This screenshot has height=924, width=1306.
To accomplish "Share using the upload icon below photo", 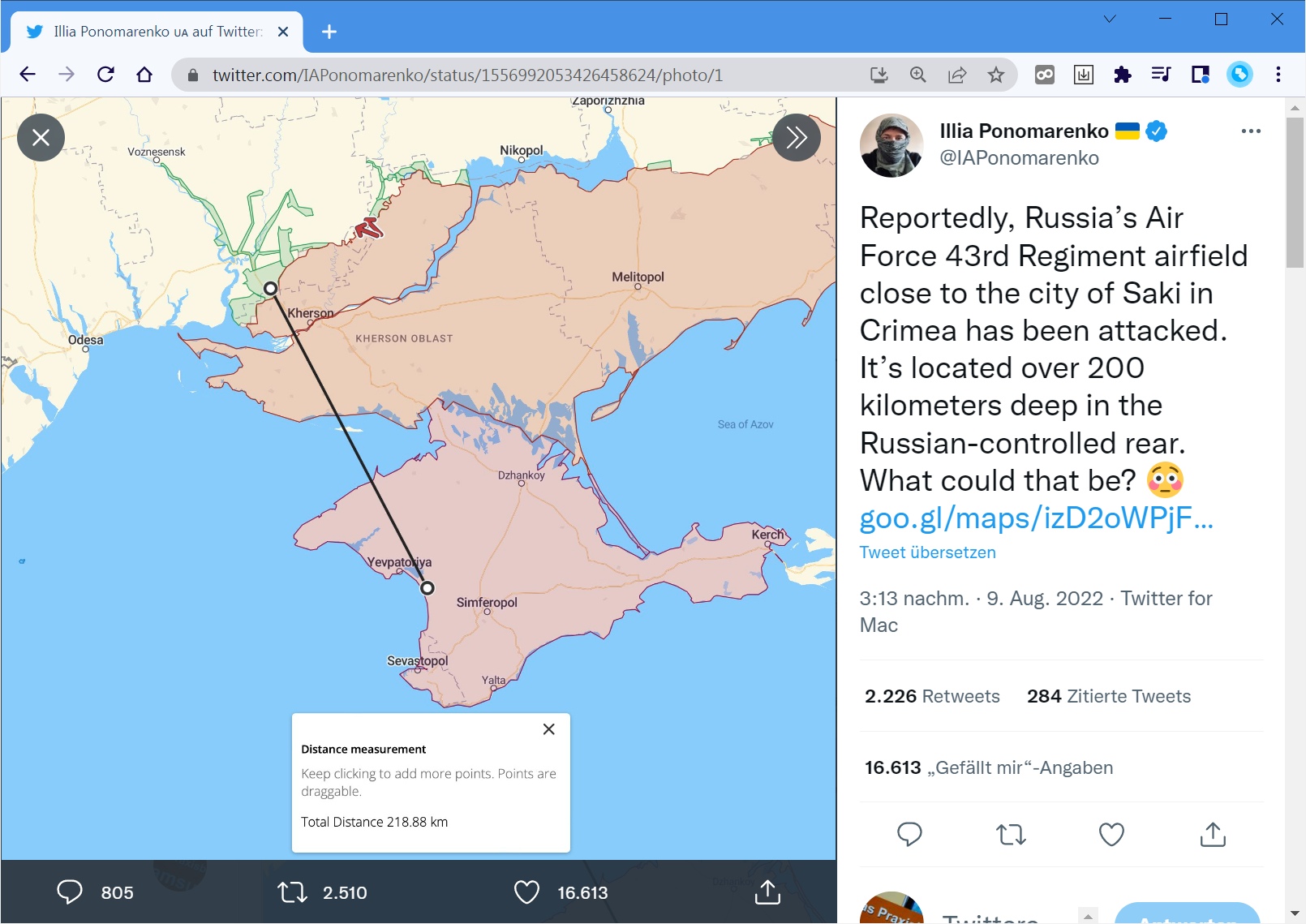I will pos(767,892).
